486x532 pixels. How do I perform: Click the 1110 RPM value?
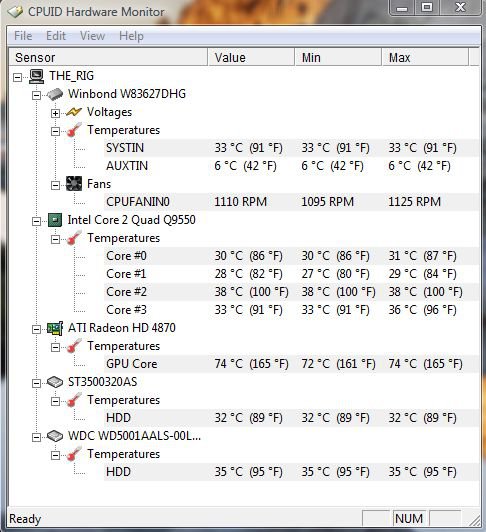click(241, 202)
